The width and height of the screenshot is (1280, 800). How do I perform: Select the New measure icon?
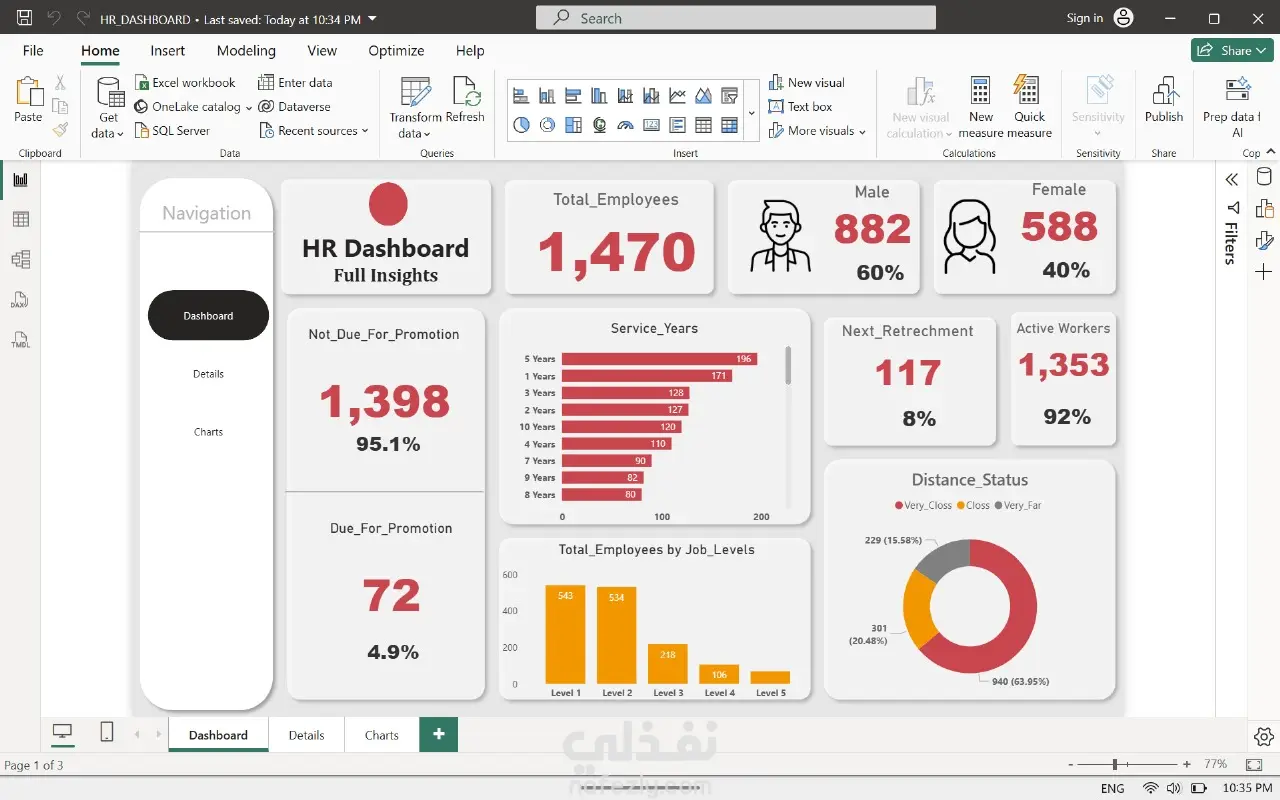(980, 106)
